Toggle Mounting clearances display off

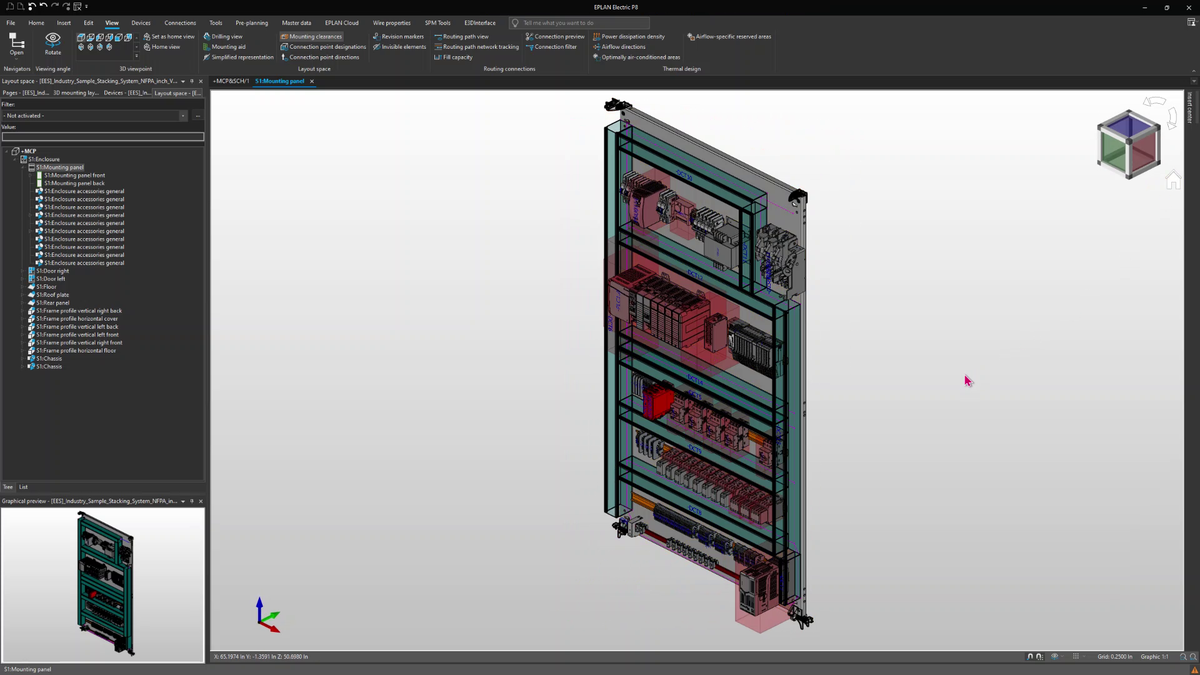pos(312,36)
